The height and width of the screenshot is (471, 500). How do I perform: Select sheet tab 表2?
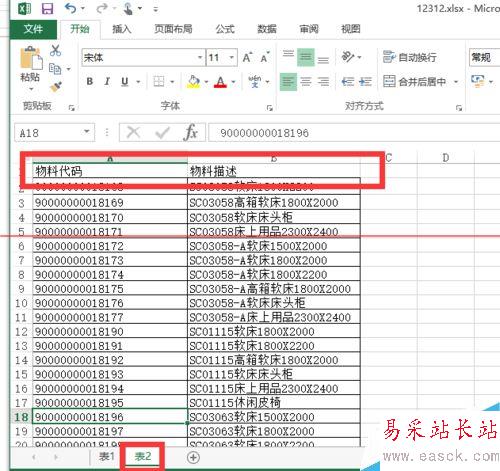143,456
